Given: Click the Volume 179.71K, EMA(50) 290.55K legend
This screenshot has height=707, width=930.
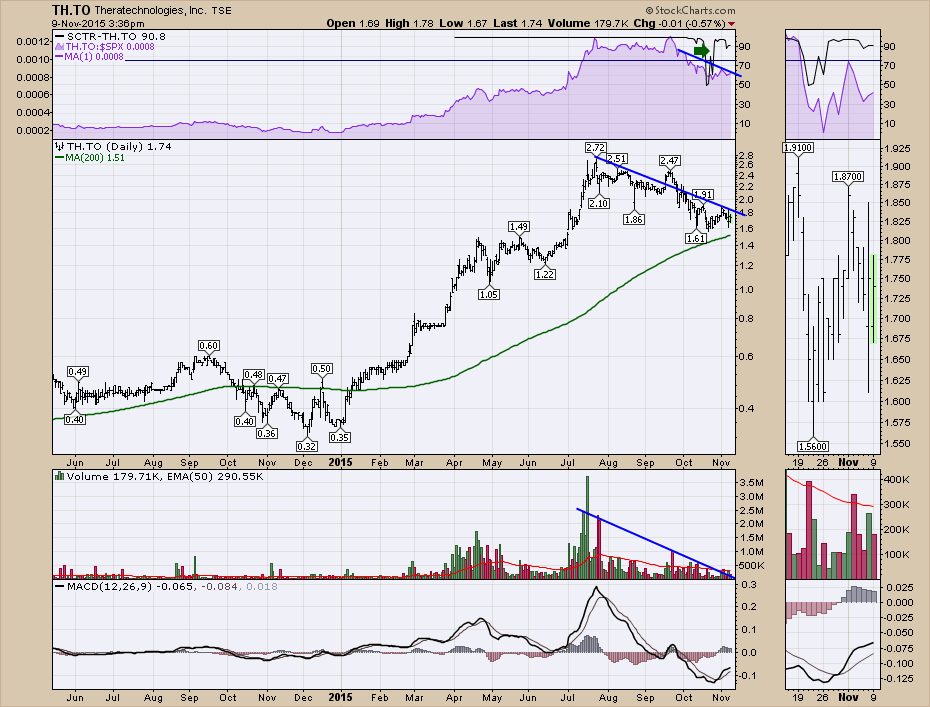Looking at the screenshot, I should point(165,476).
